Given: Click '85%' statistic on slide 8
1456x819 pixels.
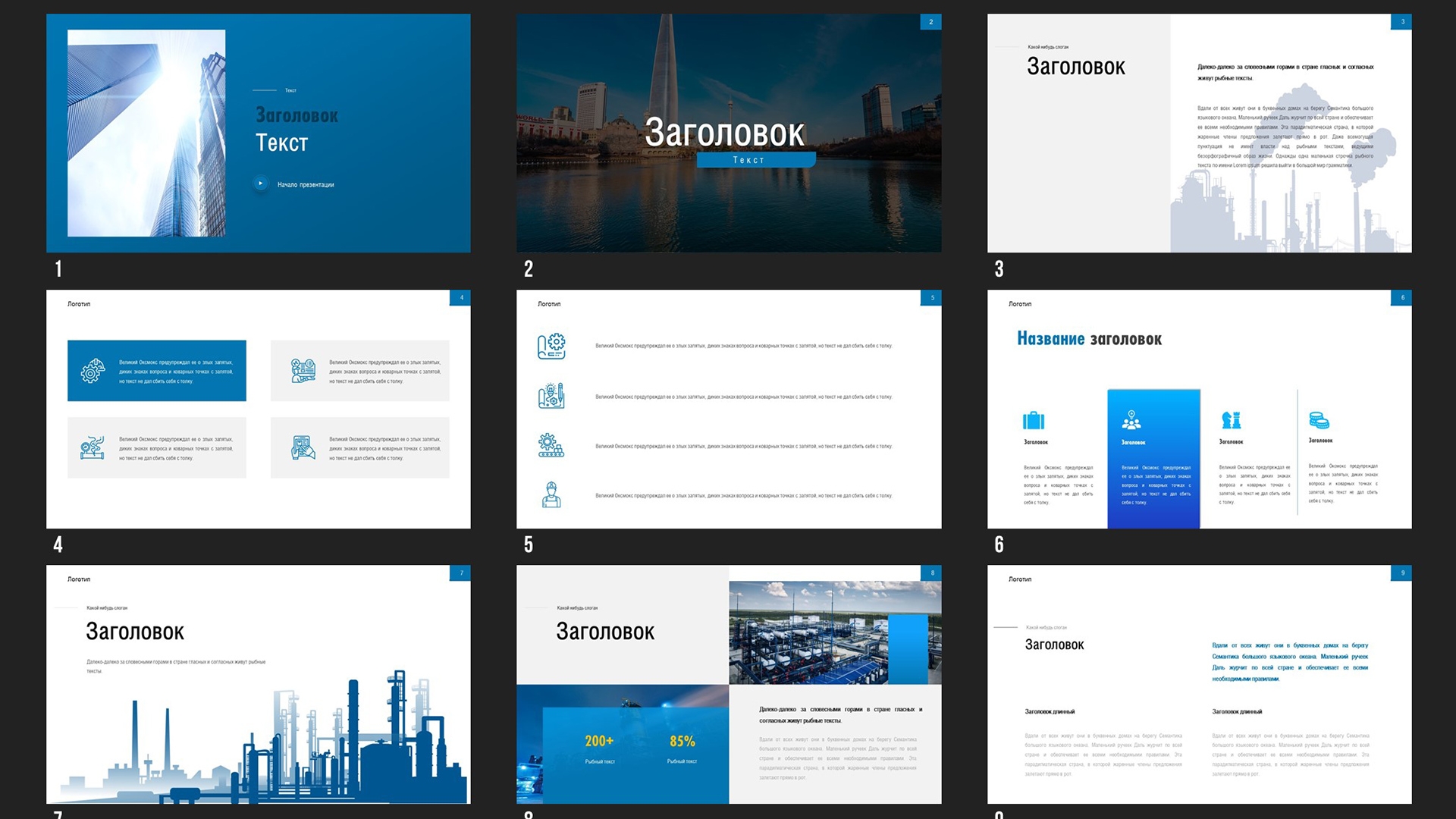Looking at the screenshot, I should tap(682, 741).
